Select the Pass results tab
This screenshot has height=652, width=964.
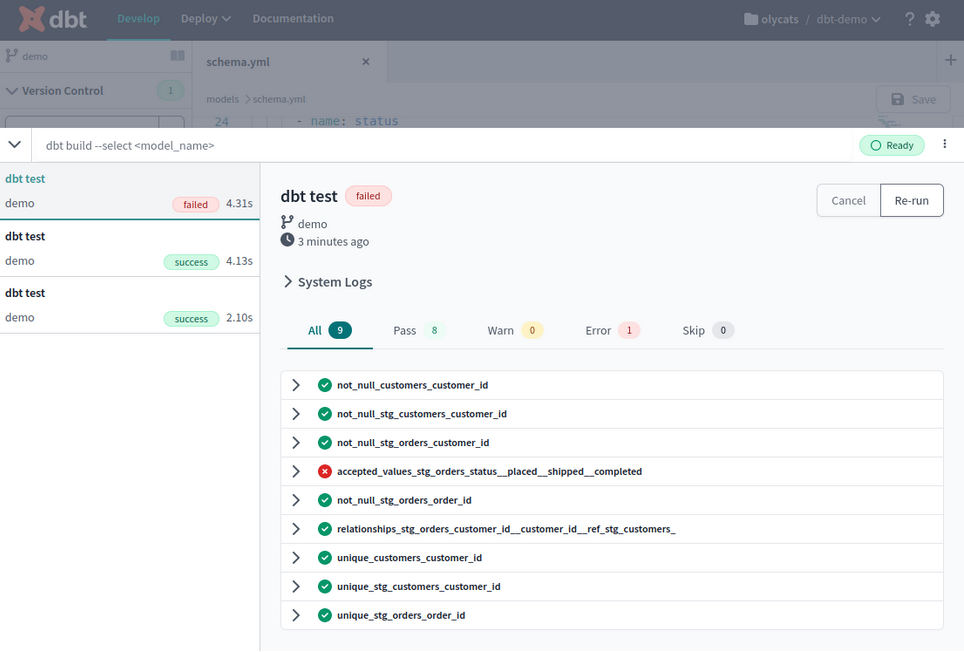419,331
